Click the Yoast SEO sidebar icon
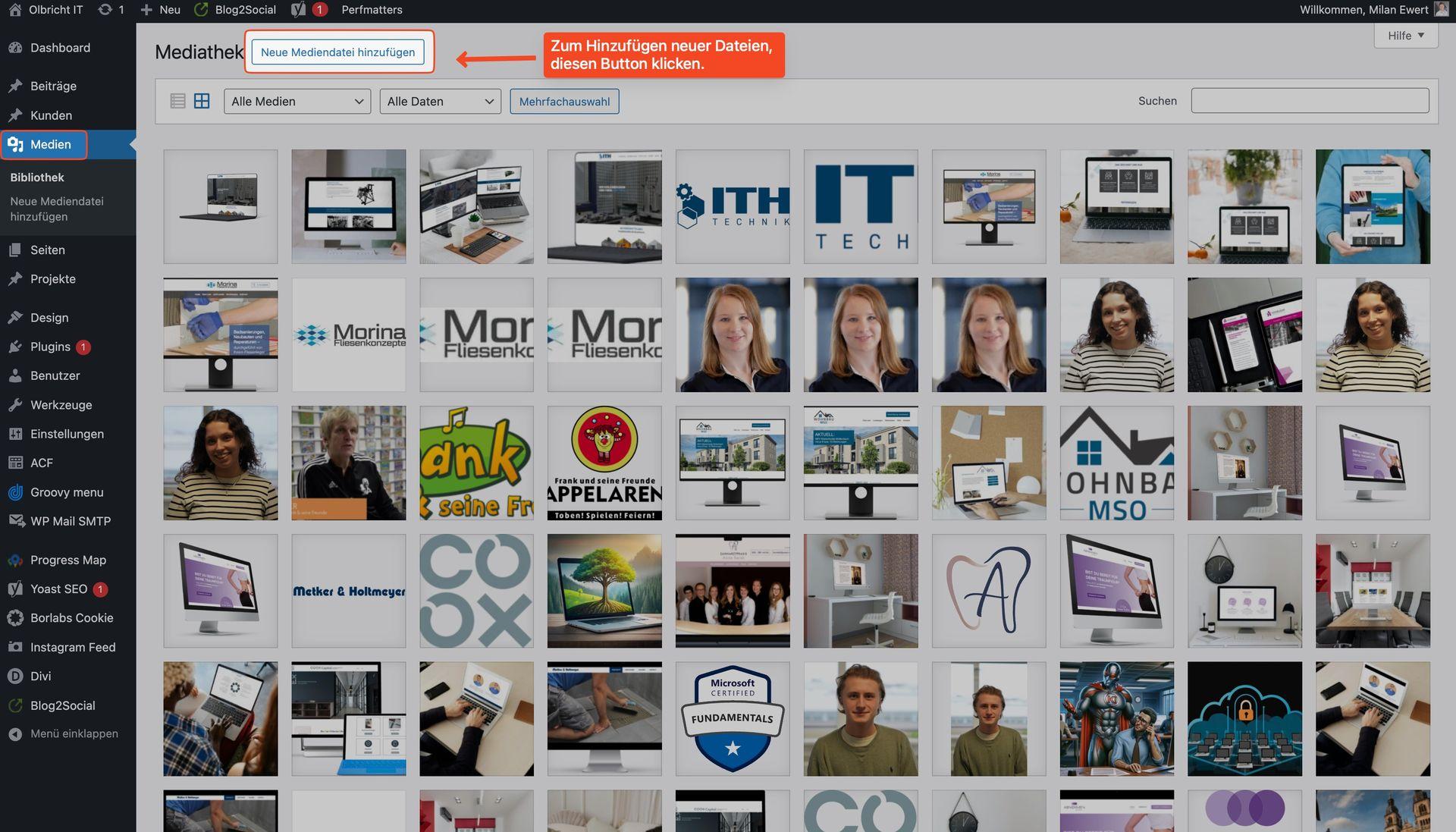 click(x=15, y=589)
